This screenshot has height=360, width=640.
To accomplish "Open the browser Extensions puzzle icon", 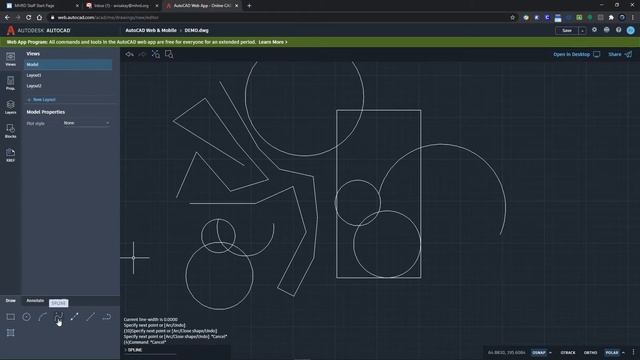I will point(611,18).
